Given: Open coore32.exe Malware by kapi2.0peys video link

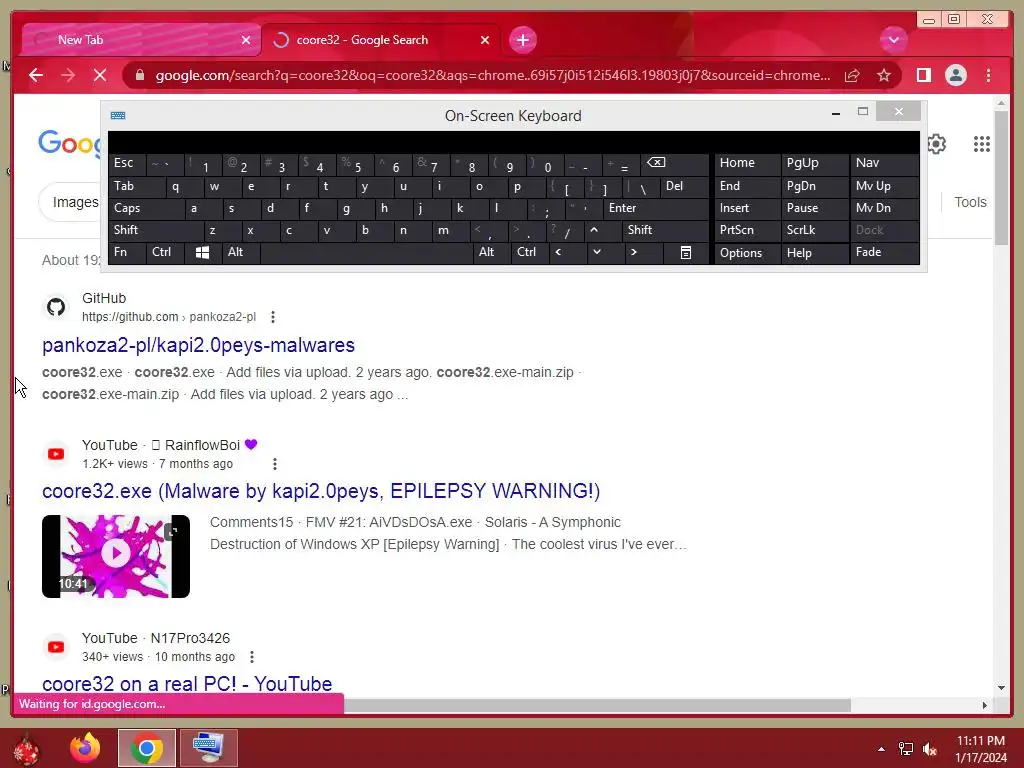Looking at the screenshot, I should coord(321,490).
